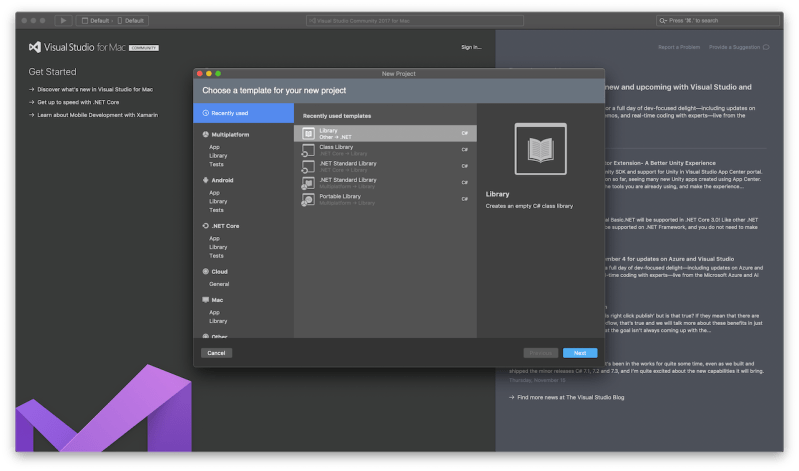Viewport: 799px width, 471px height.
Task: Click C# label on Class Library row
Action: [465, 149]
